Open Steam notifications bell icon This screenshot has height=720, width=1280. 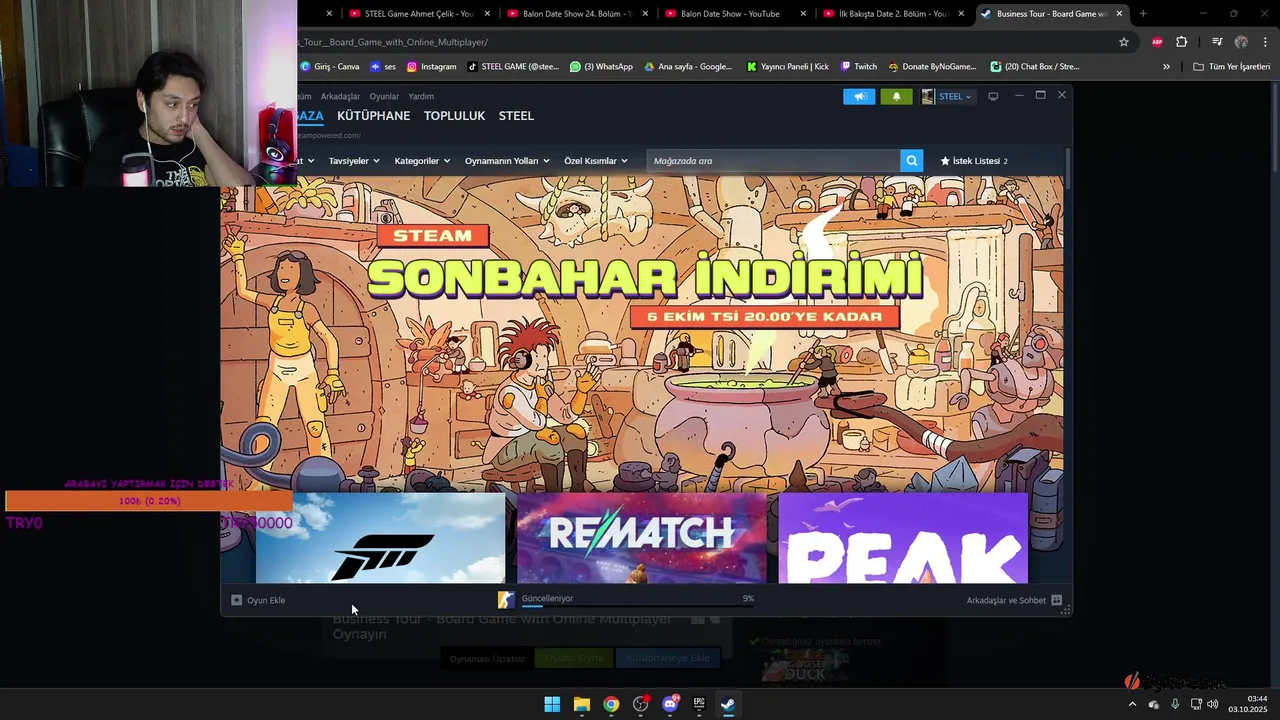(896, 97)
